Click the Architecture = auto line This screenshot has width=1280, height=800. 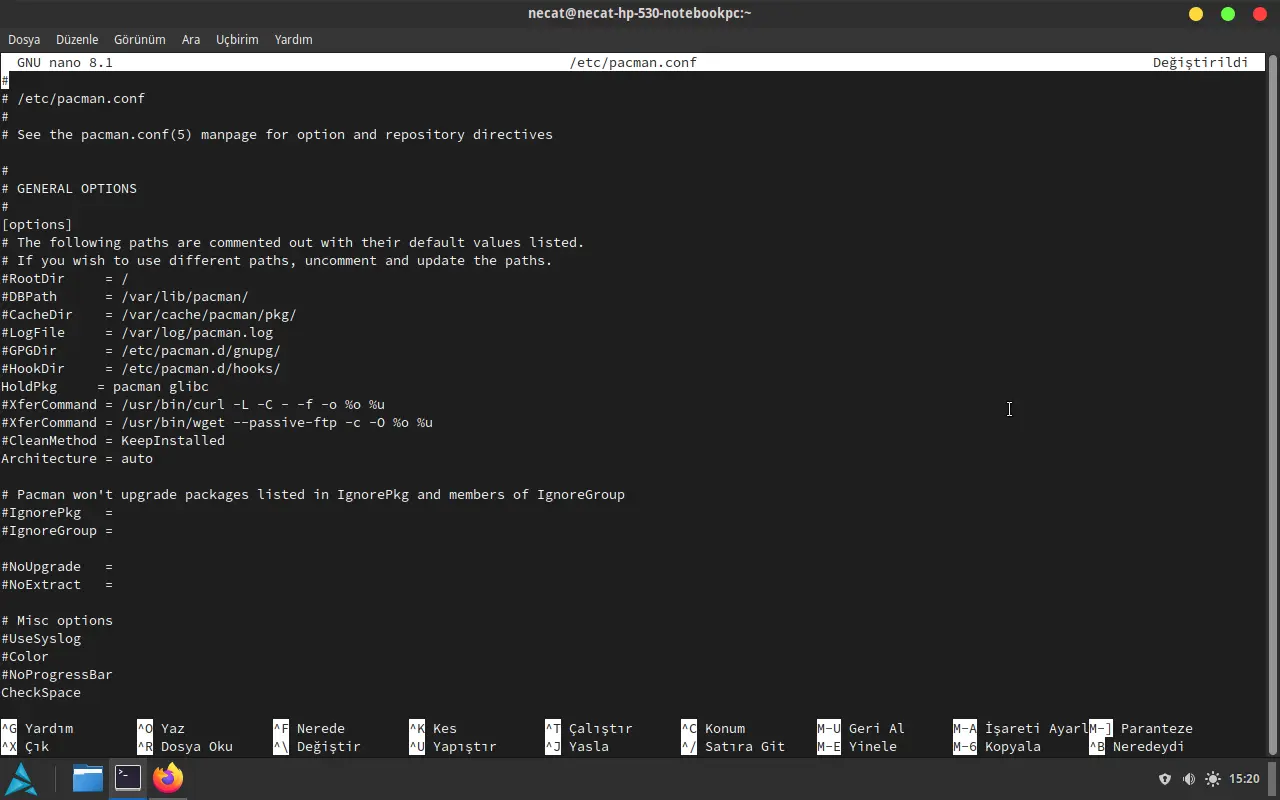tap(77, 458)
